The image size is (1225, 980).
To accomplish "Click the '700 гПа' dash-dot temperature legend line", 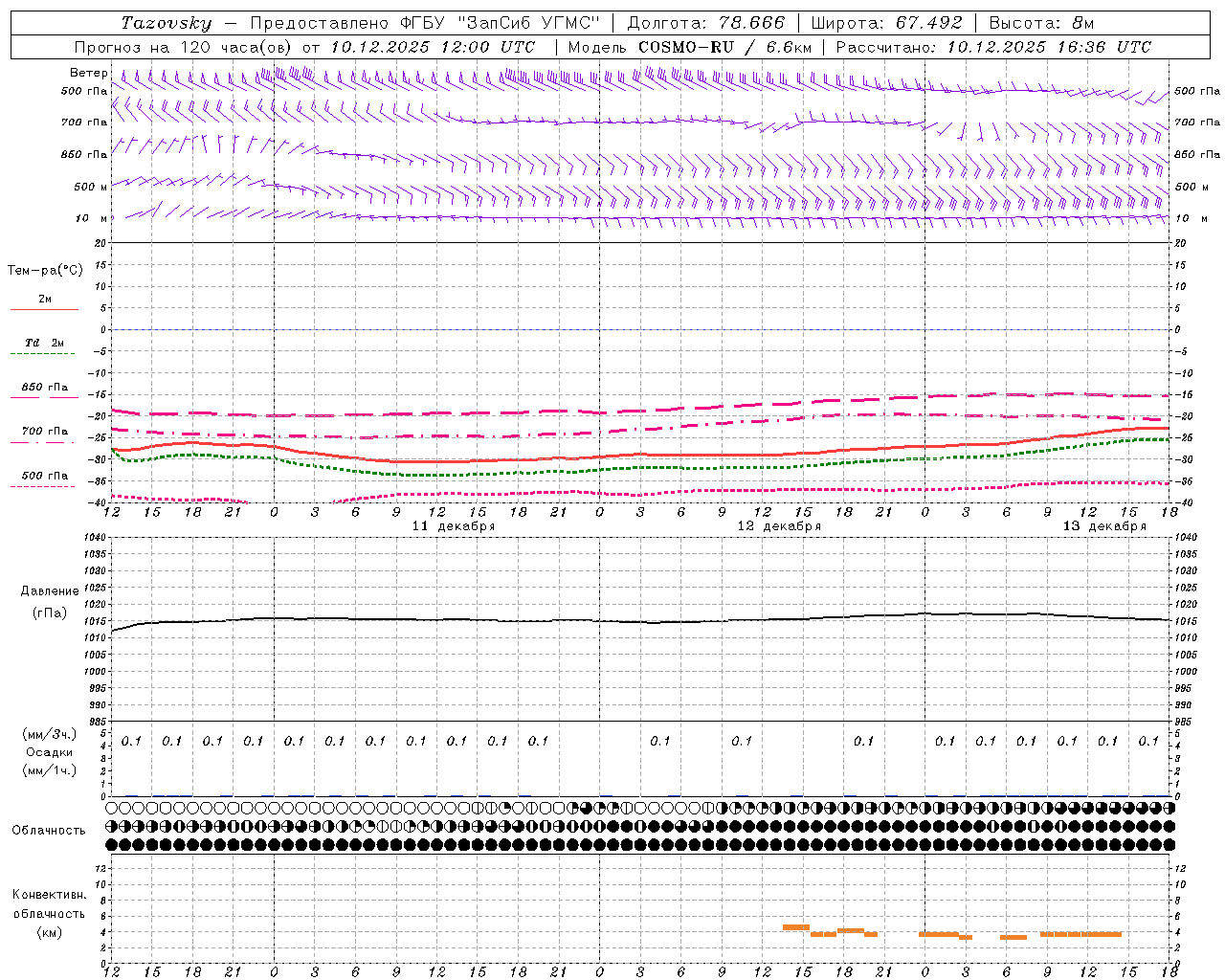I will coord(44,442).
